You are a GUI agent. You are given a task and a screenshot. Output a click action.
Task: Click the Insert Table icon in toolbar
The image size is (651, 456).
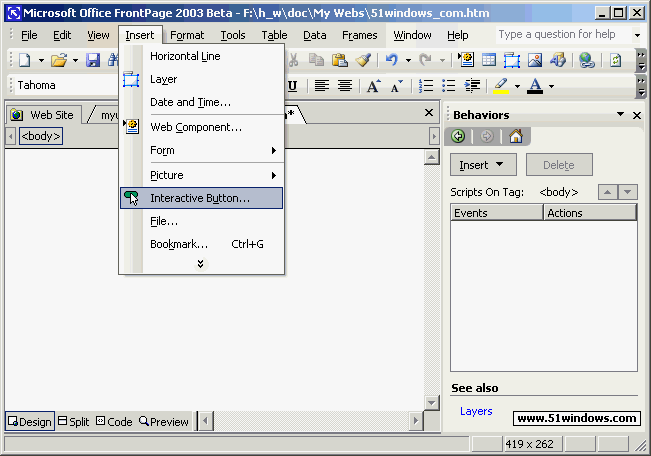[489, 60]
